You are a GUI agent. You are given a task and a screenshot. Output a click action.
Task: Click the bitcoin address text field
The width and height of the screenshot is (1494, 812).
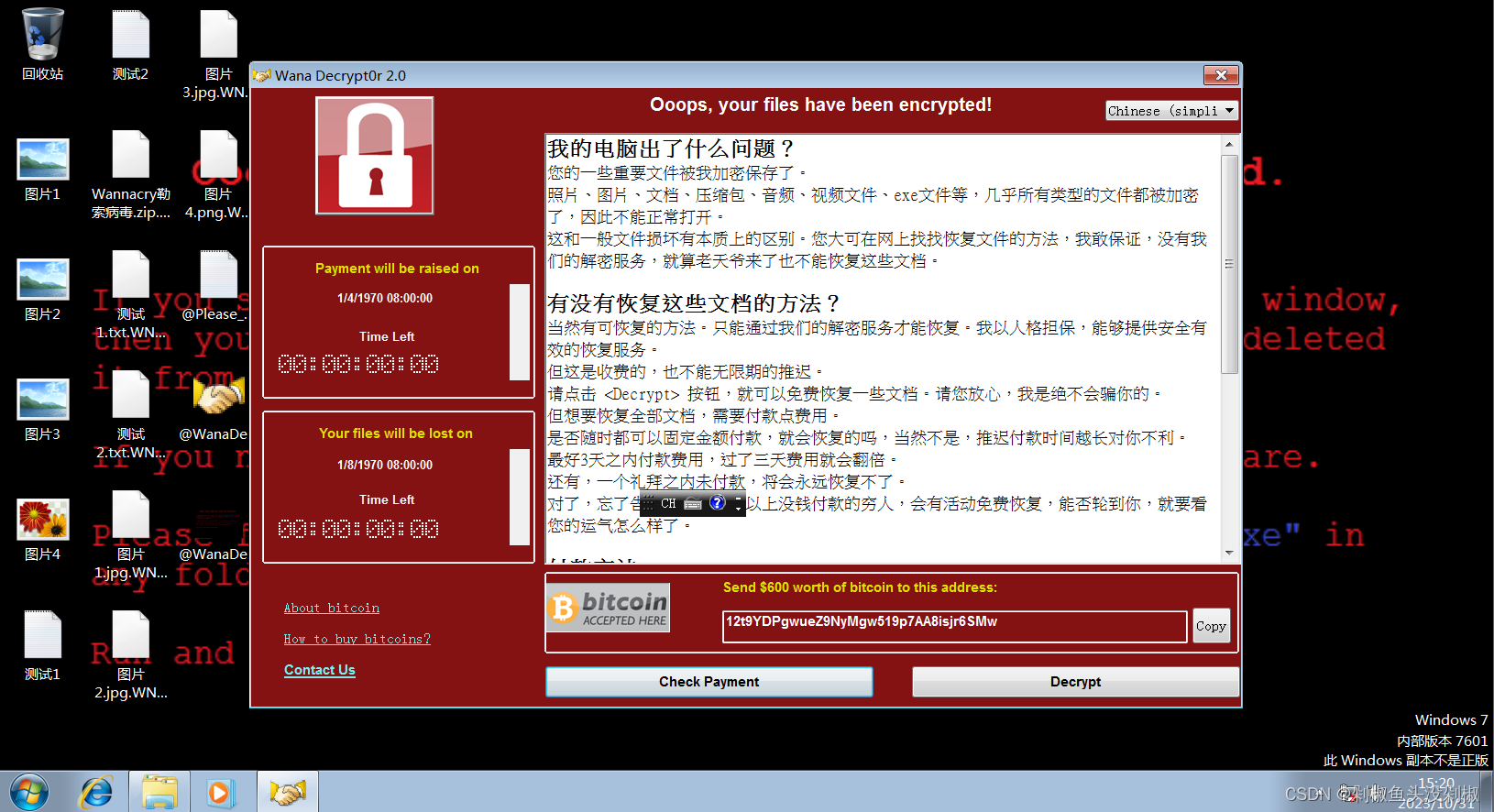pyautogui.click(x=954, y=626)
